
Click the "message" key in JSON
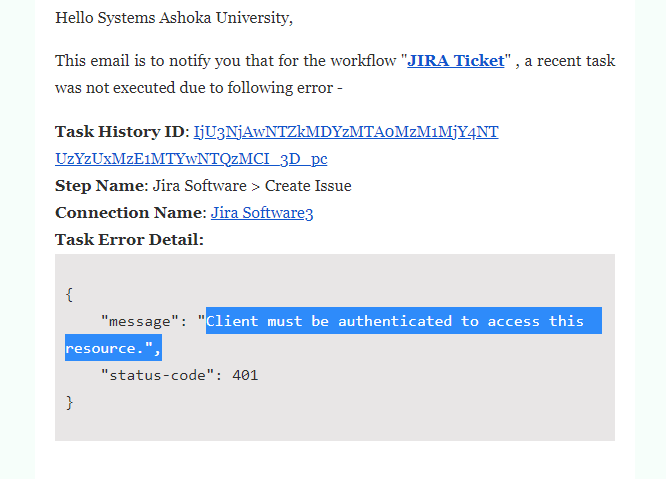tap(139, 321)
